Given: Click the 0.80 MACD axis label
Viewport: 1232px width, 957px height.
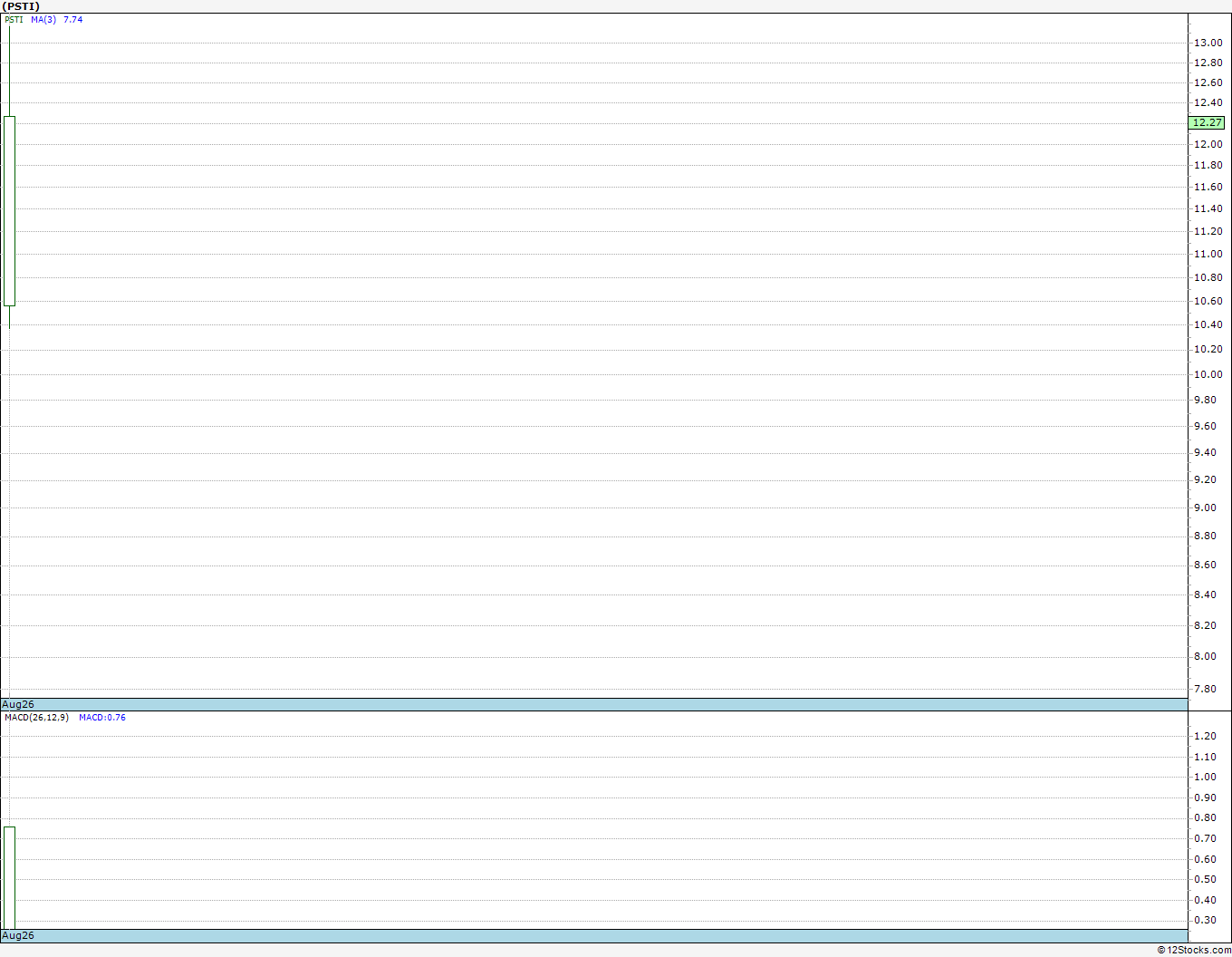Looking at the screenshot, I should pyautogui.click(x=1205, y=817).
